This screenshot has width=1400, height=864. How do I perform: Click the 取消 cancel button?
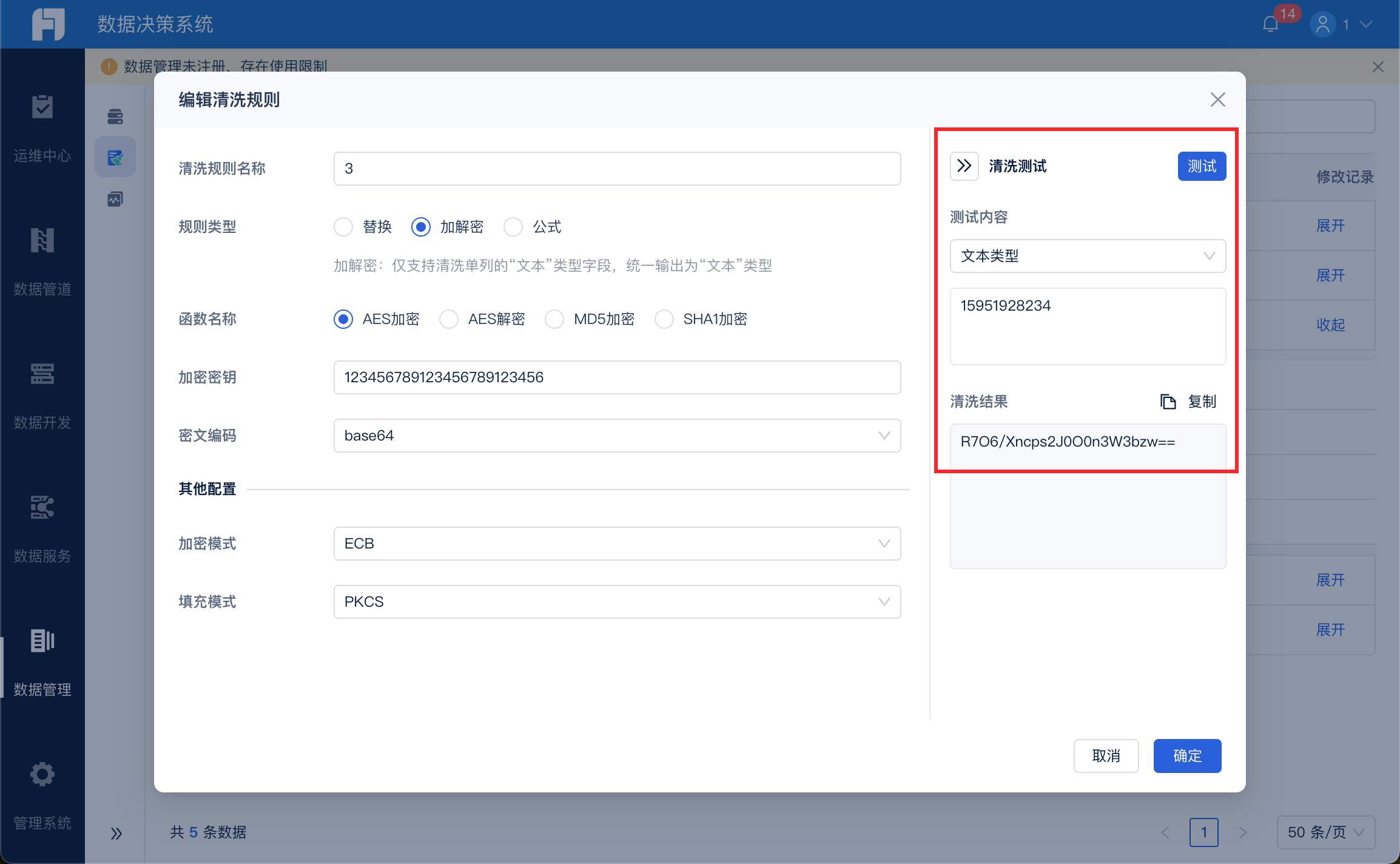(x=1105, y=756)
